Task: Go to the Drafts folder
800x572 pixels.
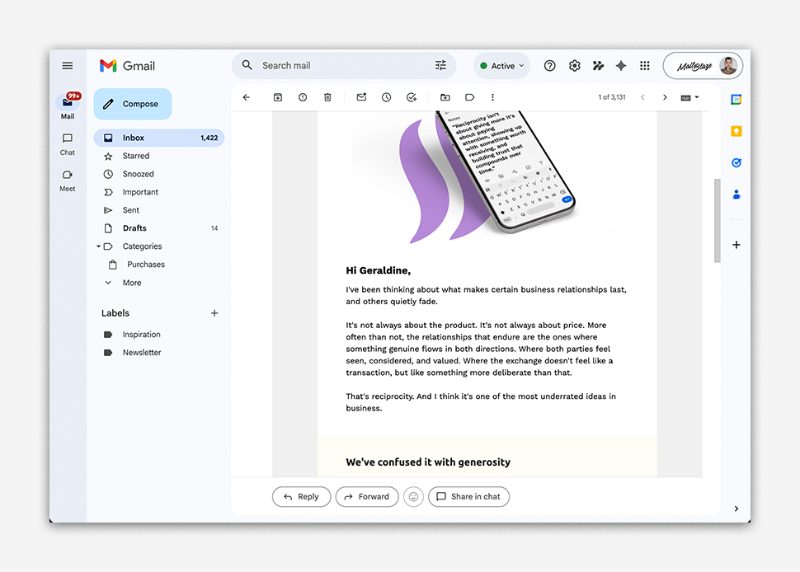Action: coord(134,228)
